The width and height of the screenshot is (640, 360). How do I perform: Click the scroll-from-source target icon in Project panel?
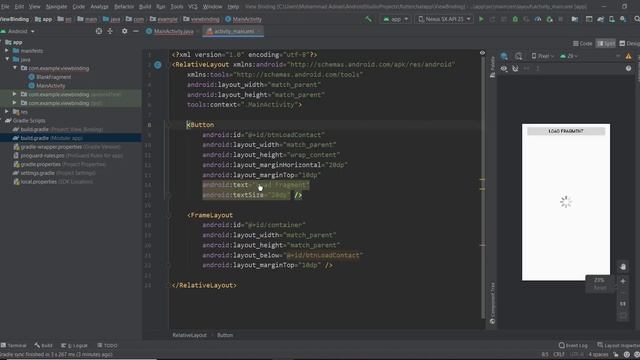pos(99,31)
